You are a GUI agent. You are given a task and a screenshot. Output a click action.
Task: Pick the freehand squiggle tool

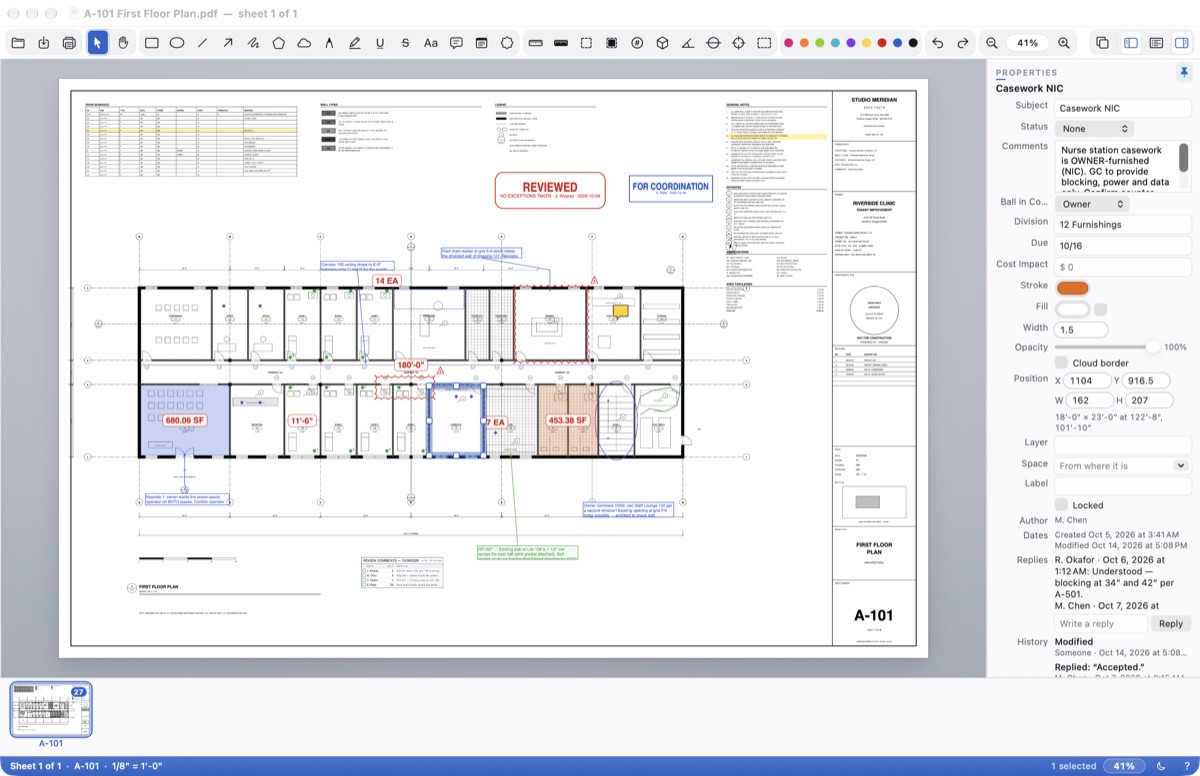point(253,43)
